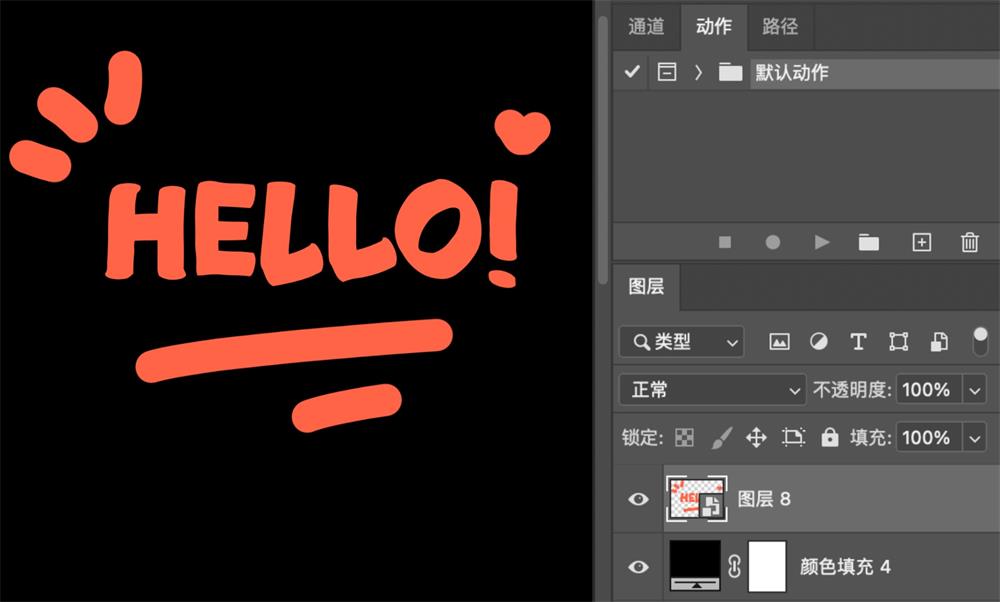The height and width of the screenshot is (602, 1000).
Task: Filter layers by pixel layers icon
Action: point(779,342)
